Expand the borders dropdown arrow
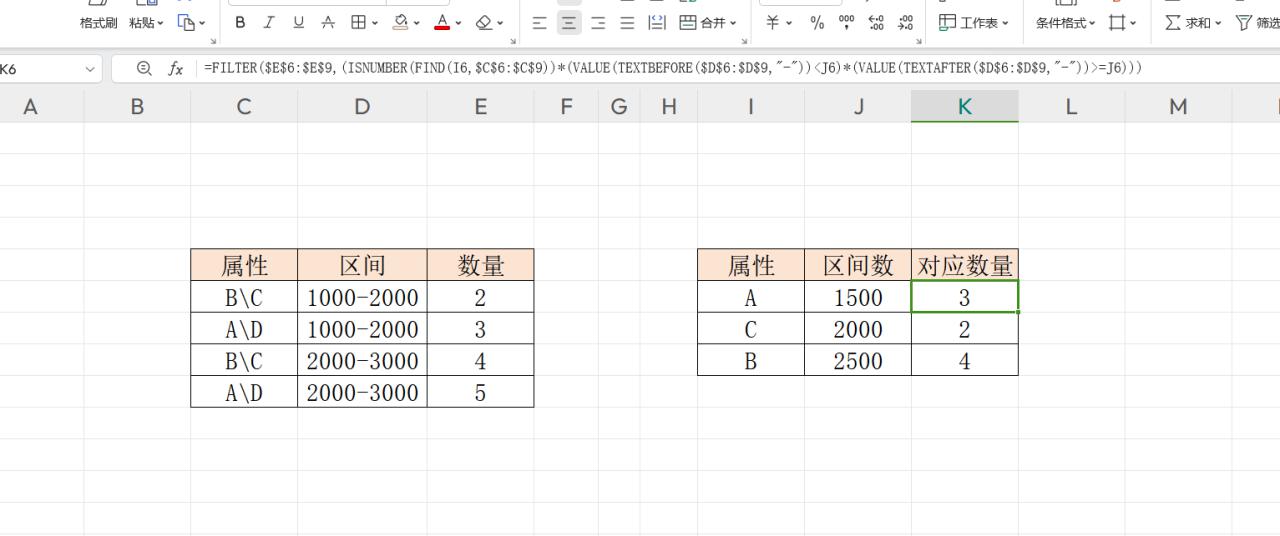Screen dimensions: 1280x536 tap(375, 22)
